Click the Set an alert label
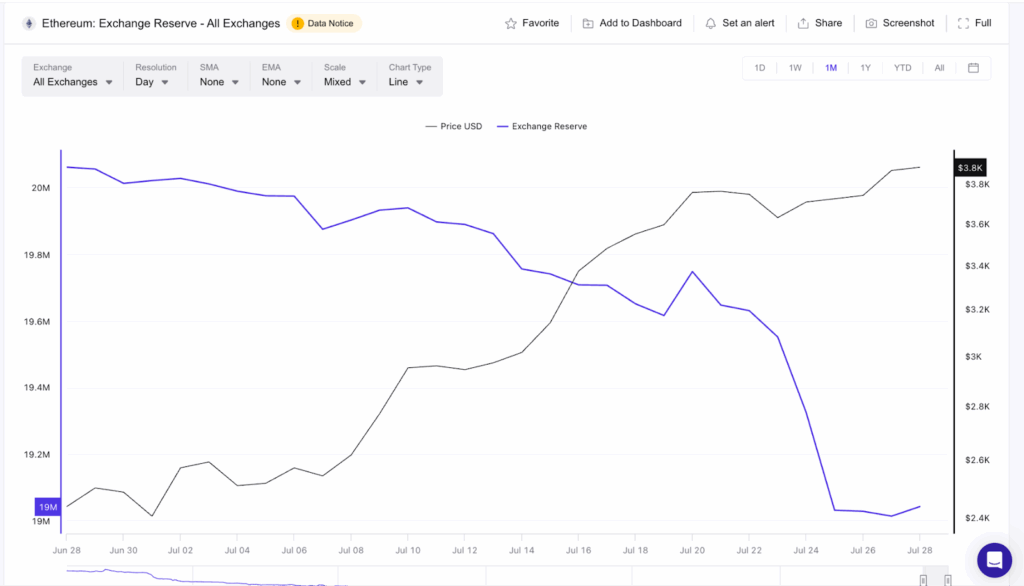Screen dimensions: 1024x586 [748, 23]
